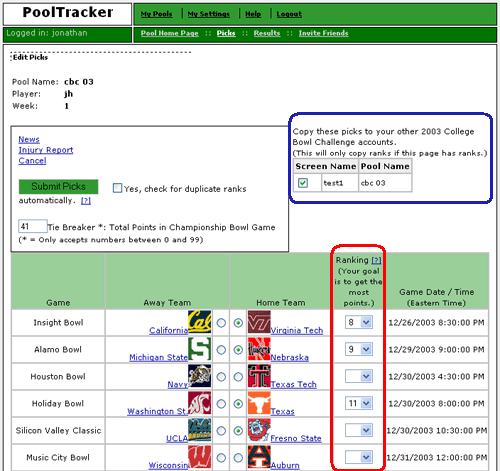This screenshot has width=500, height=471.
Task: Open Alamo Bowl ranking dropdown
Action: [x=359, y=349]
